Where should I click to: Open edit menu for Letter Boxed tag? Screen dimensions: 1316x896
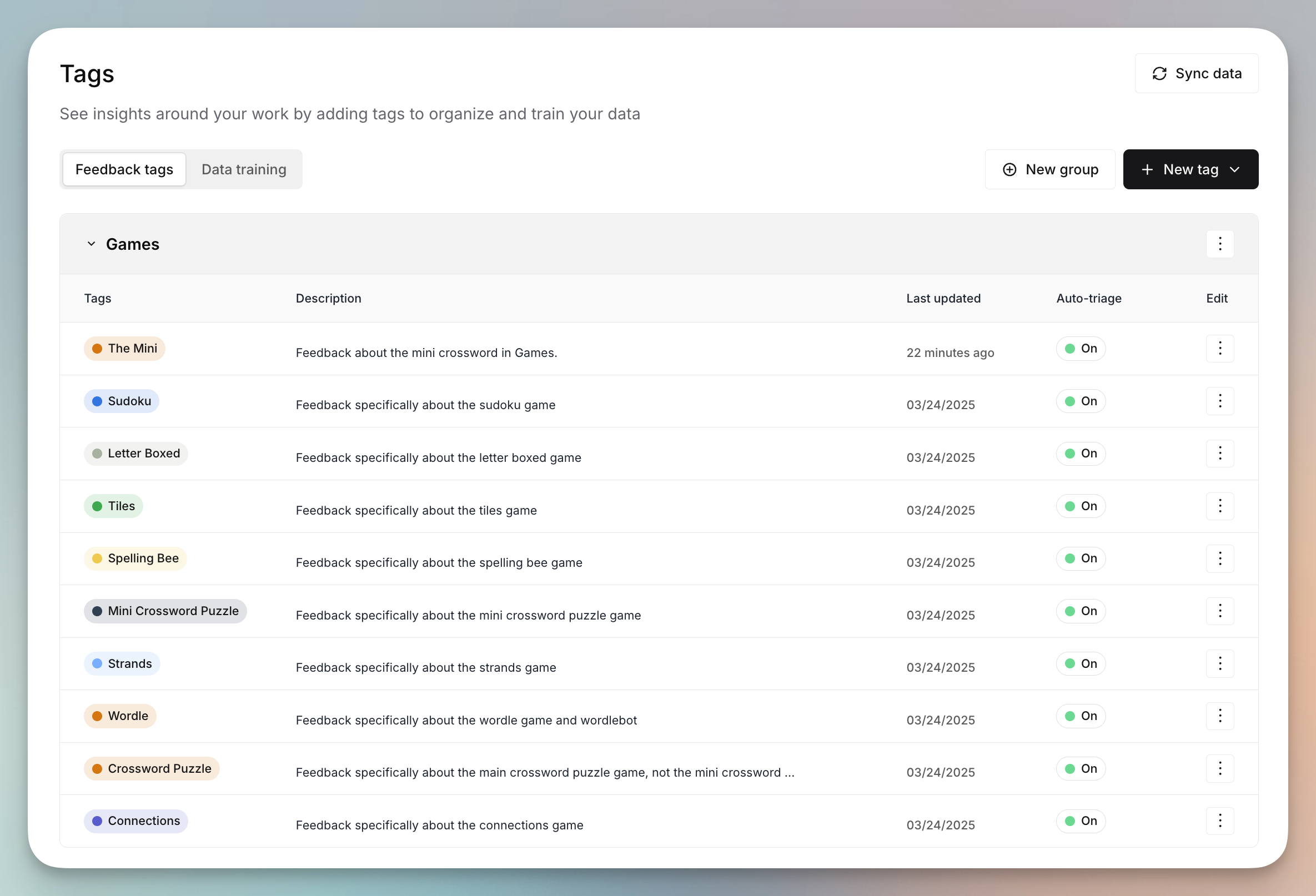pyautogui.click(x=1220, y=454)
